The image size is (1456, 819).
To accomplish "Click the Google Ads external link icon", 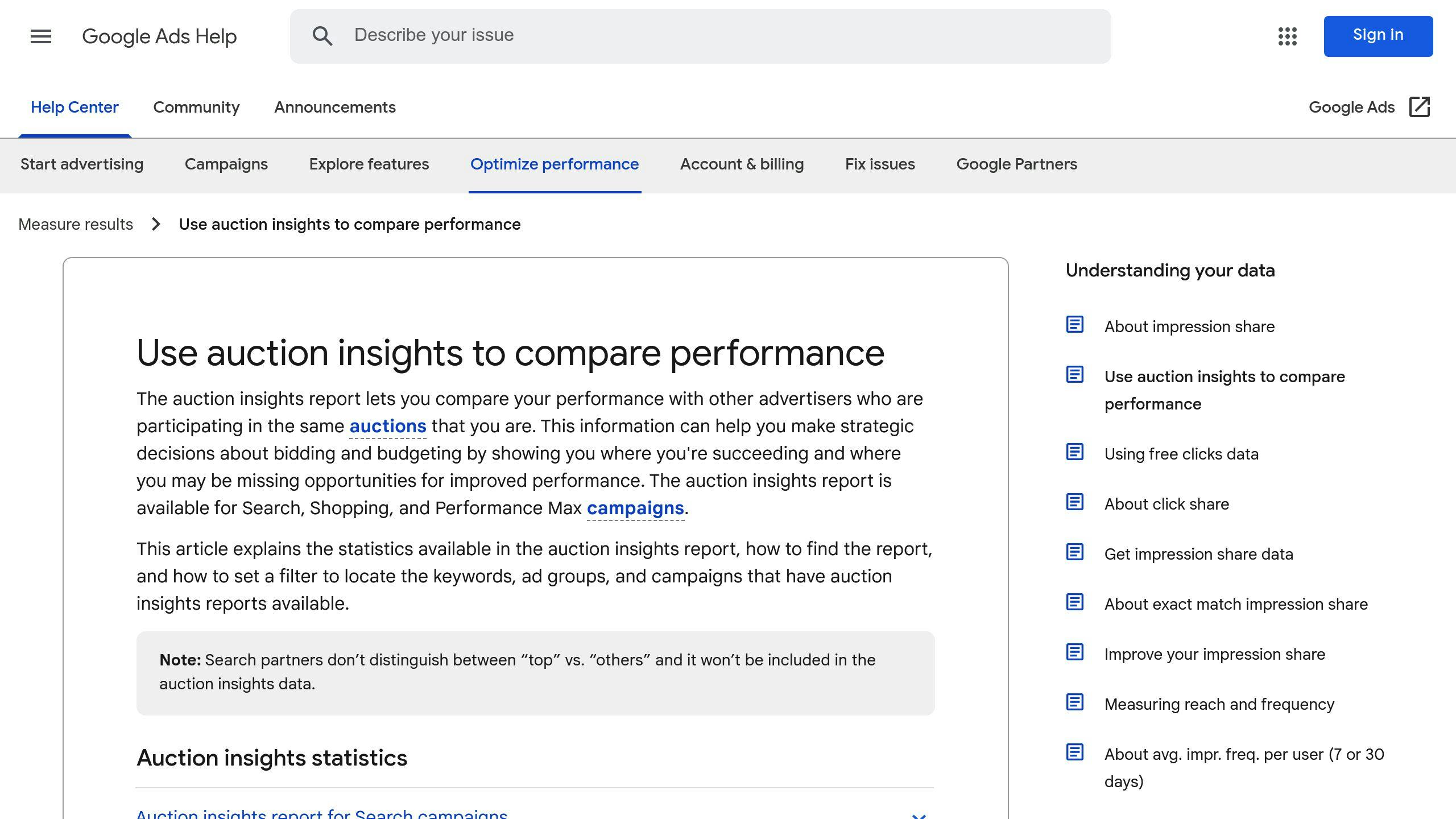I will pyautogui.click(x=1420, y=107).
